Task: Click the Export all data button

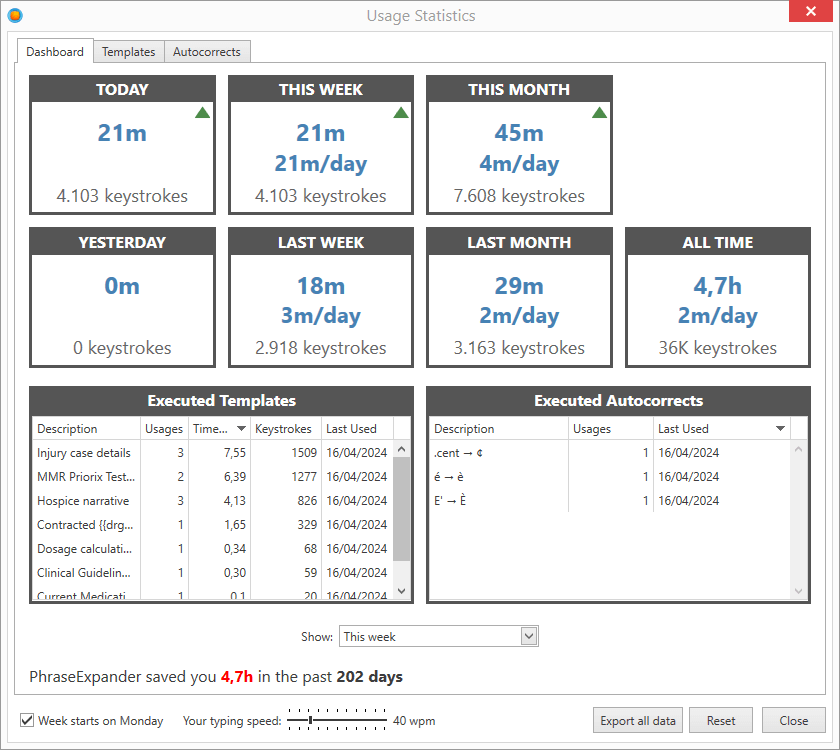Action: 638,721
